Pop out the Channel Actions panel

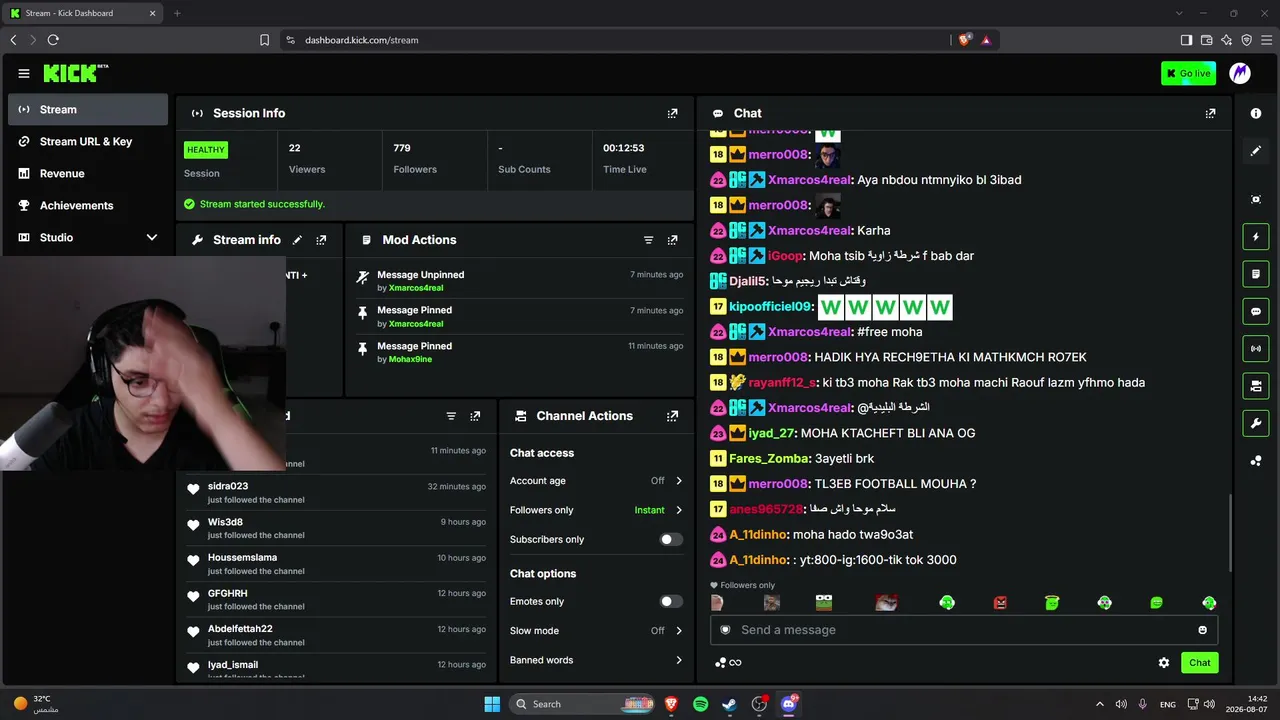click(x=672, y=416)
